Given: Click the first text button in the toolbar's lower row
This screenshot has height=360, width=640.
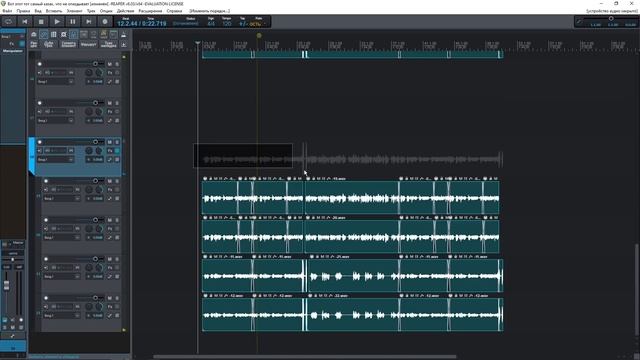Looking at the screenshot, I should (x=34, y=44).
